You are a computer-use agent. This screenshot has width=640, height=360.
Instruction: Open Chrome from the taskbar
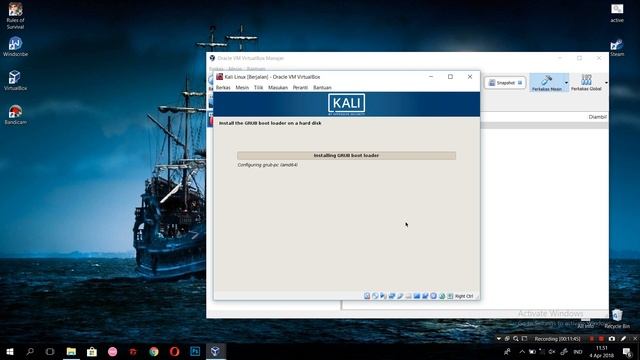(x=154, y=351)
